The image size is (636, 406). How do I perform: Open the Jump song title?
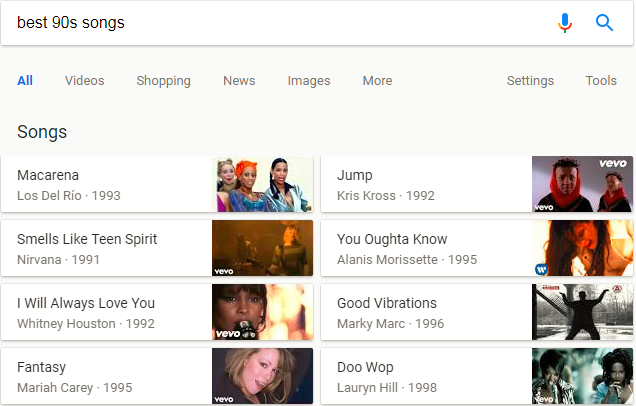tap(355, 176)
